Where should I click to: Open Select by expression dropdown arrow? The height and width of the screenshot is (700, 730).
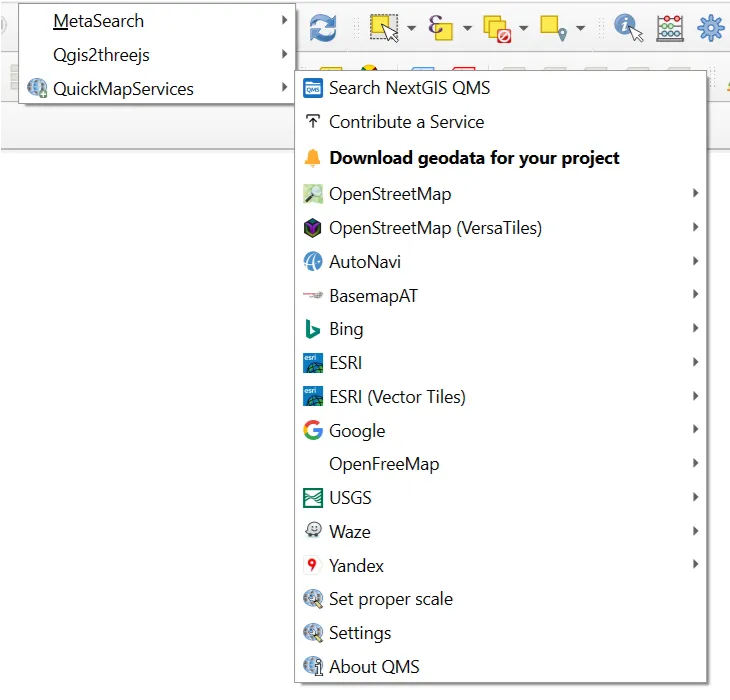[x=467, y=28]
